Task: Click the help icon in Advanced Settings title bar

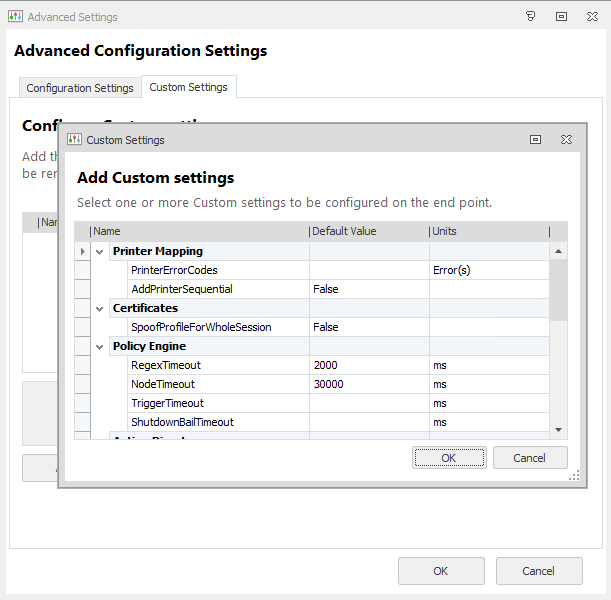Action: 531,17
